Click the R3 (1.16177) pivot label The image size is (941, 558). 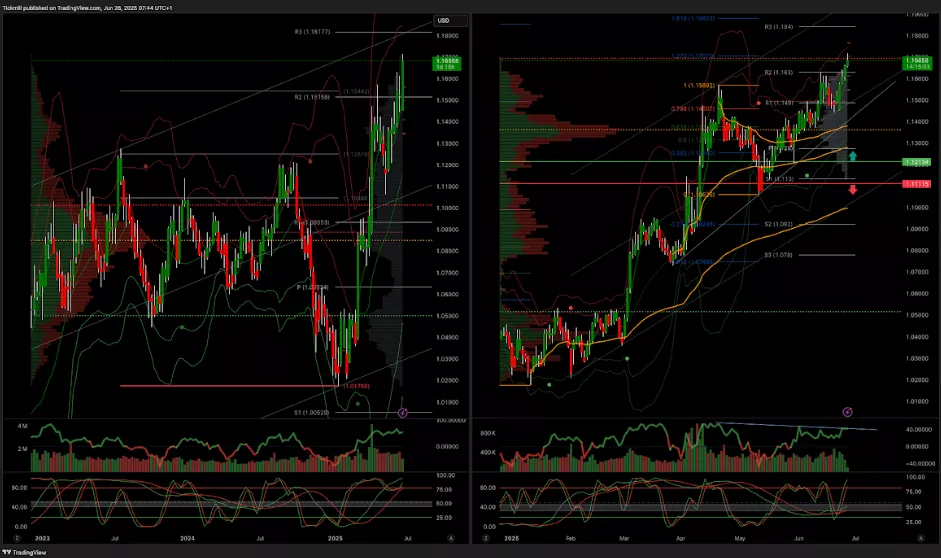(311, 32)
